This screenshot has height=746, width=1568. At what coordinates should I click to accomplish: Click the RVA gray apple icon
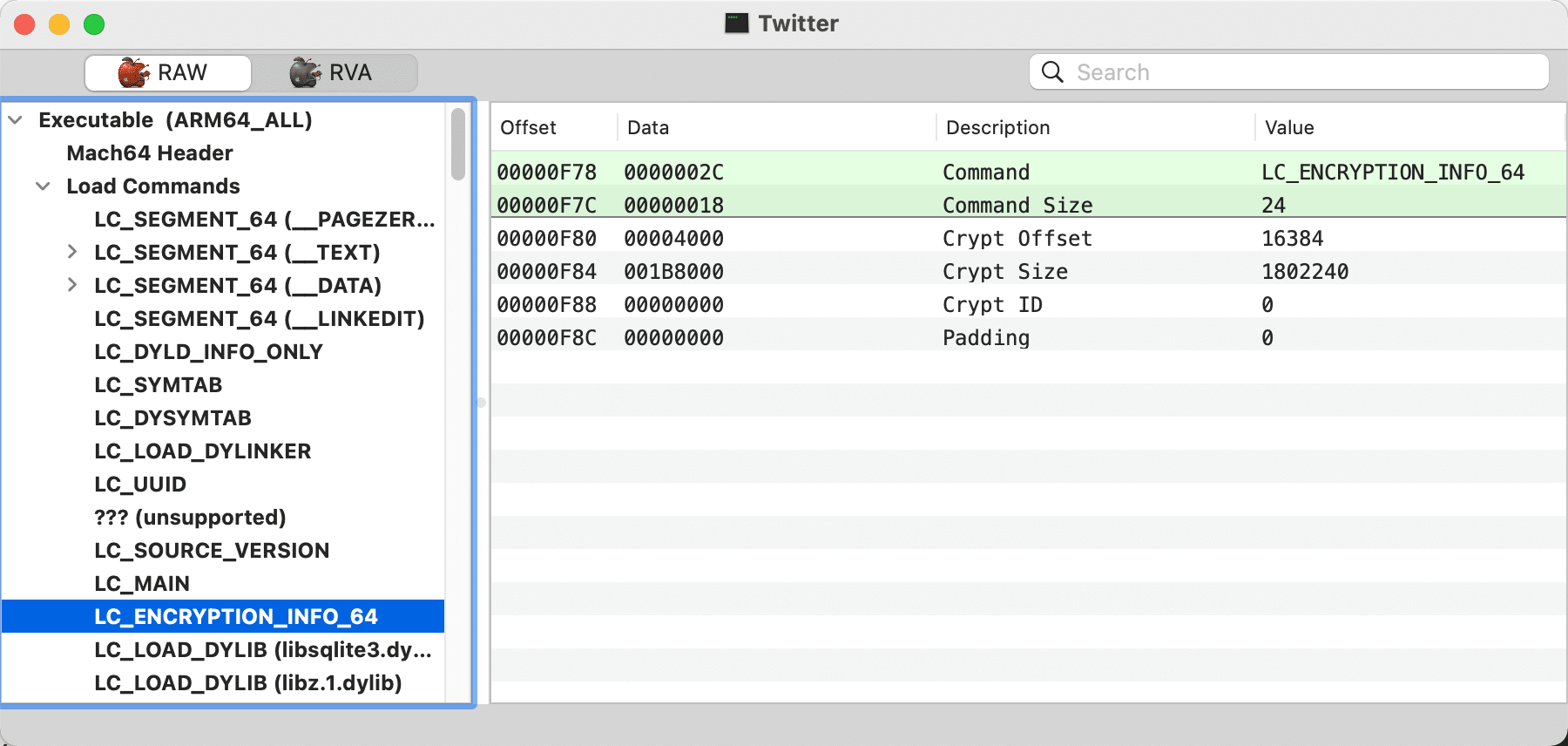click(306, 72)
